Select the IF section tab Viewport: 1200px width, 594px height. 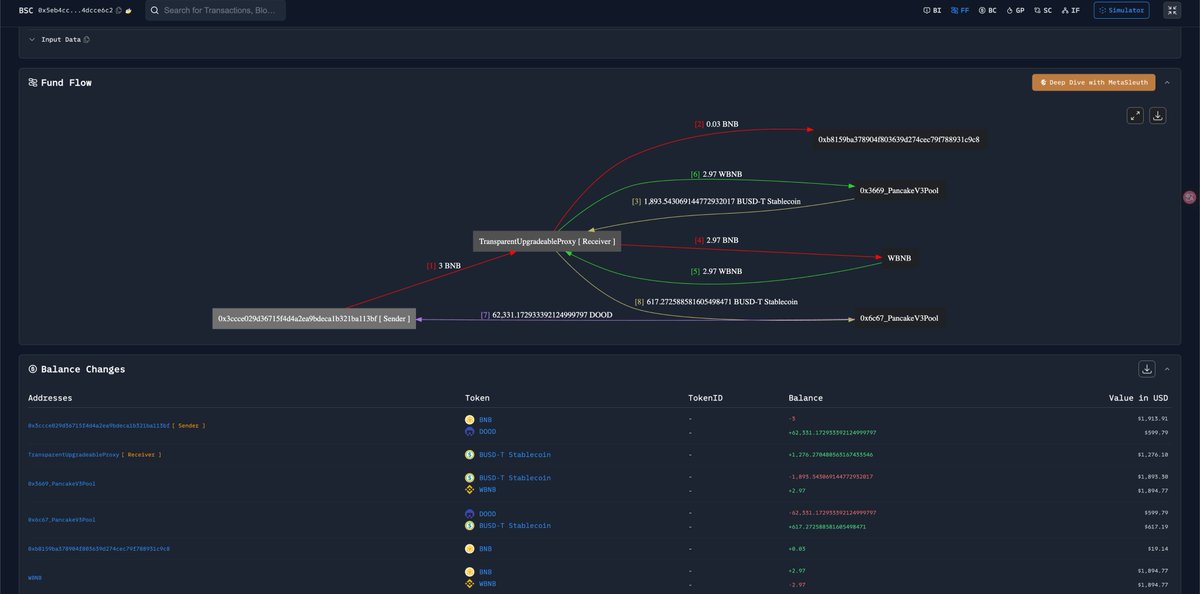1070,10
